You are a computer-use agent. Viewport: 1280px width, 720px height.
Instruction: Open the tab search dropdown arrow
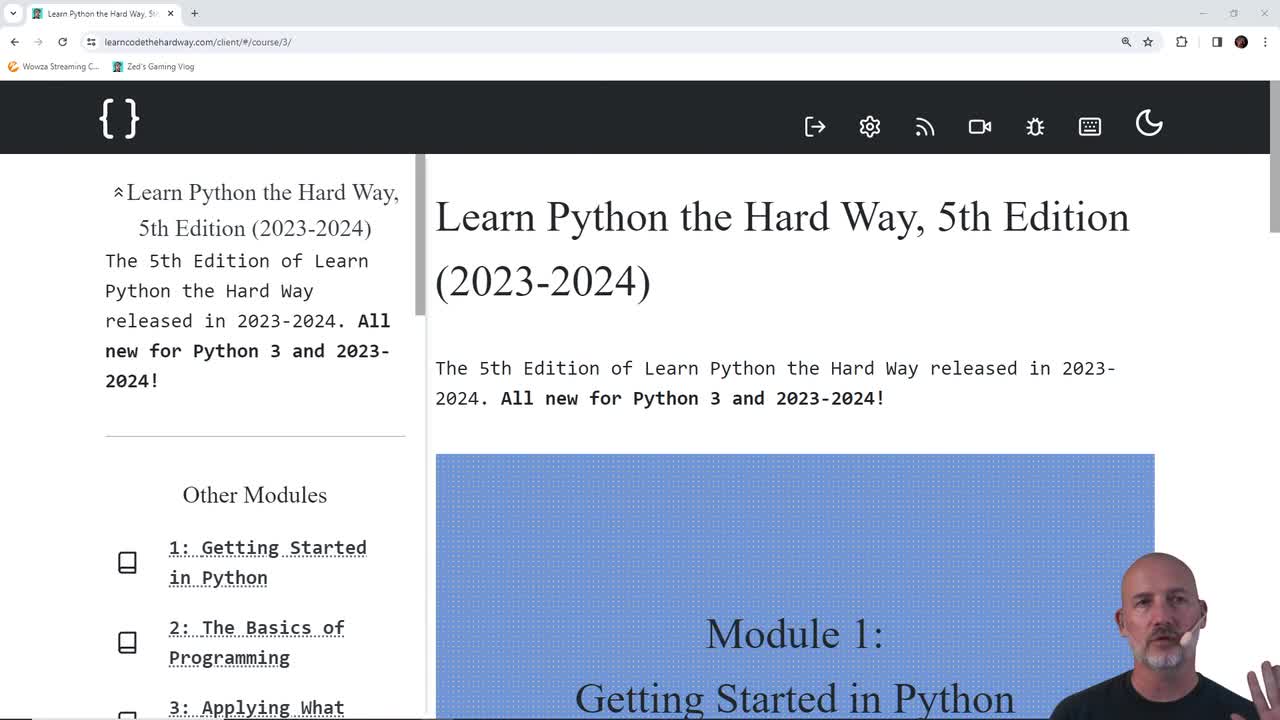tap(11, 14)
